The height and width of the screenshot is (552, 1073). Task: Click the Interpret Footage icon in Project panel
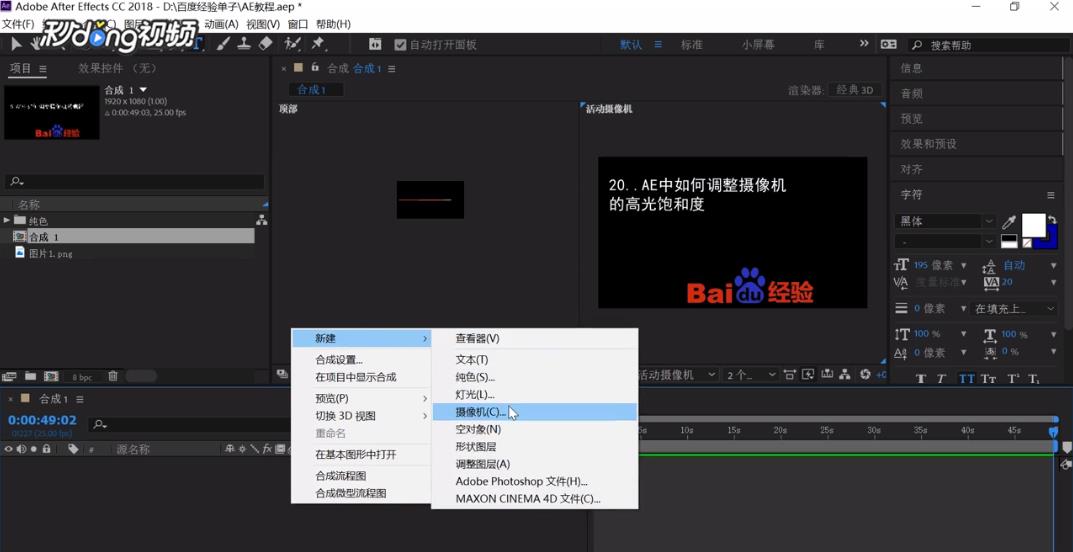[9, 376]
